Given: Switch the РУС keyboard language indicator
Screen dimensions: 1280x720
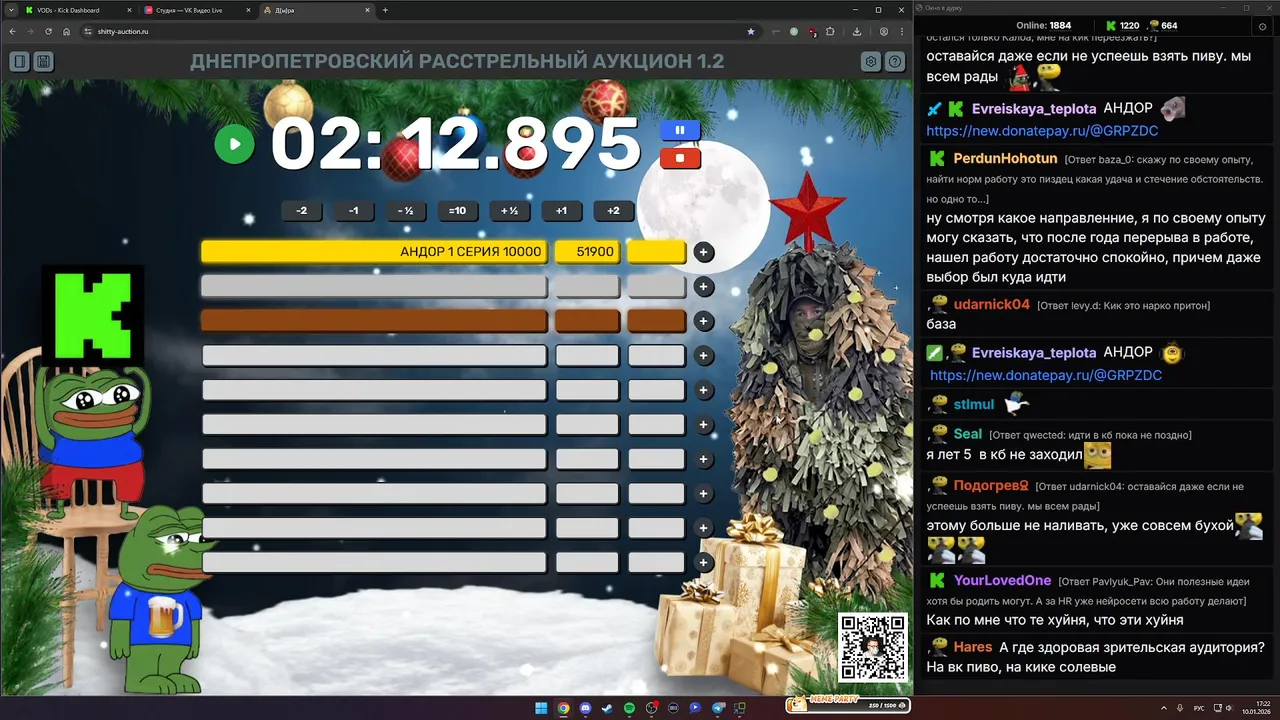Looking at the screenshot, I should pos(1199,708).
